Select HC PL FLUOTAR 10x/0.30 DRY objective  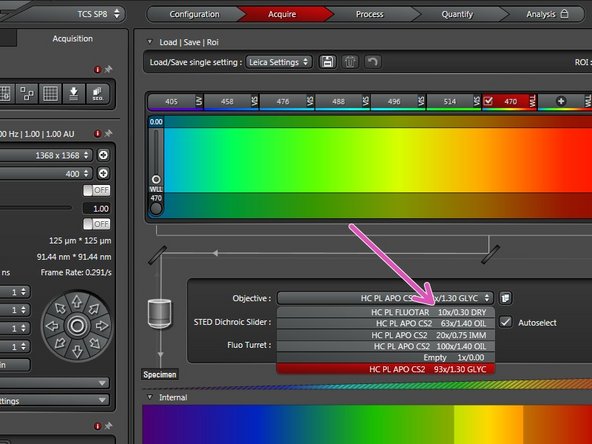click(x=385, y=312)
